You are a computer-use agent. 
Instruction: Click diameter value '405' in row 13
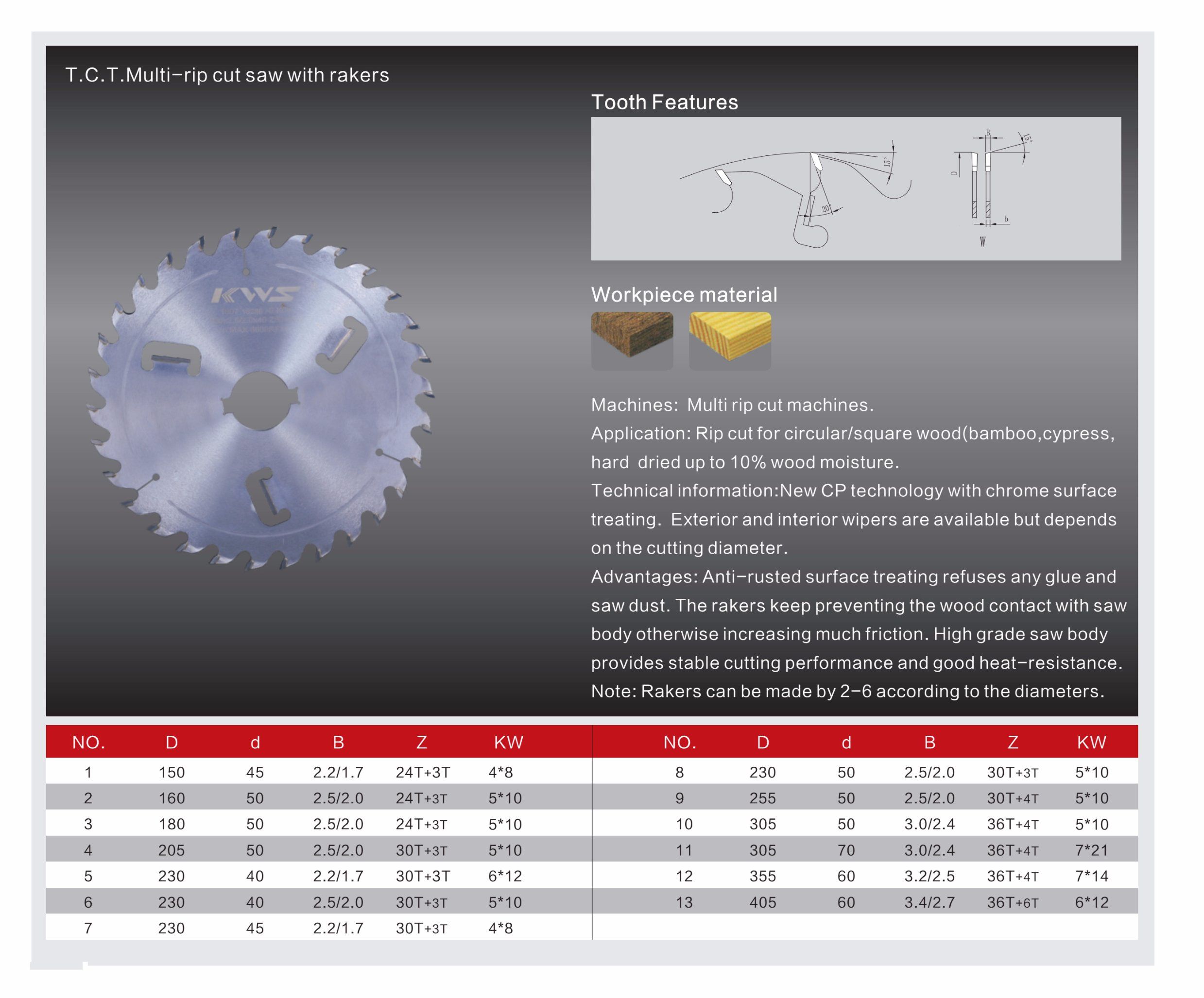pos(762,902)
